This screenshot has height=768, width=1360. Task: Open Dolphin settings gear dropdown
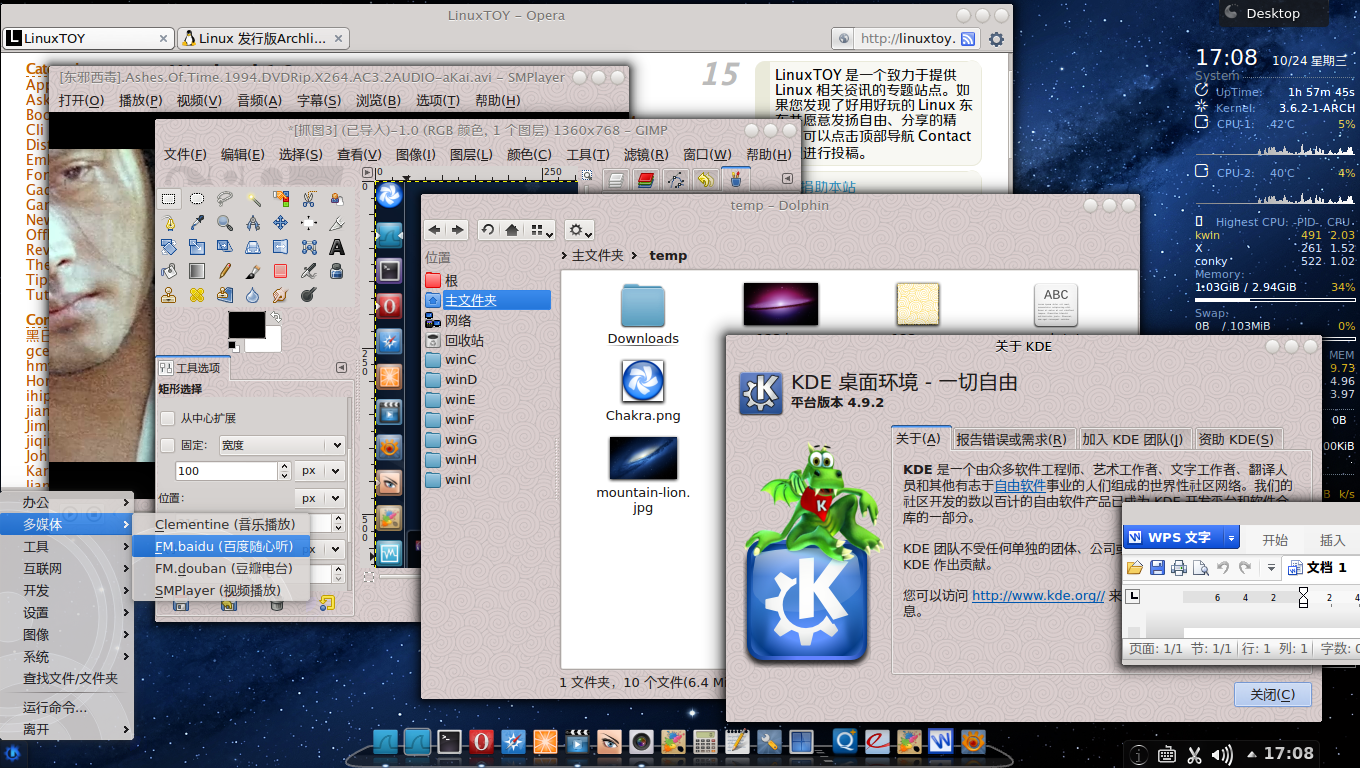point(580,230)
